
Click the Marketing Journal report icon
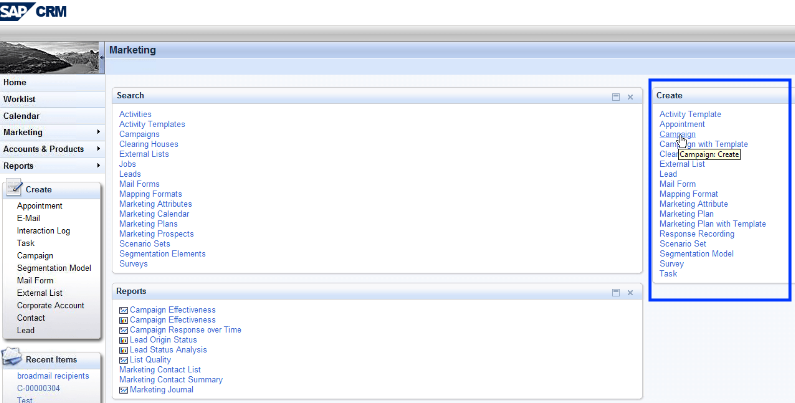123,390
